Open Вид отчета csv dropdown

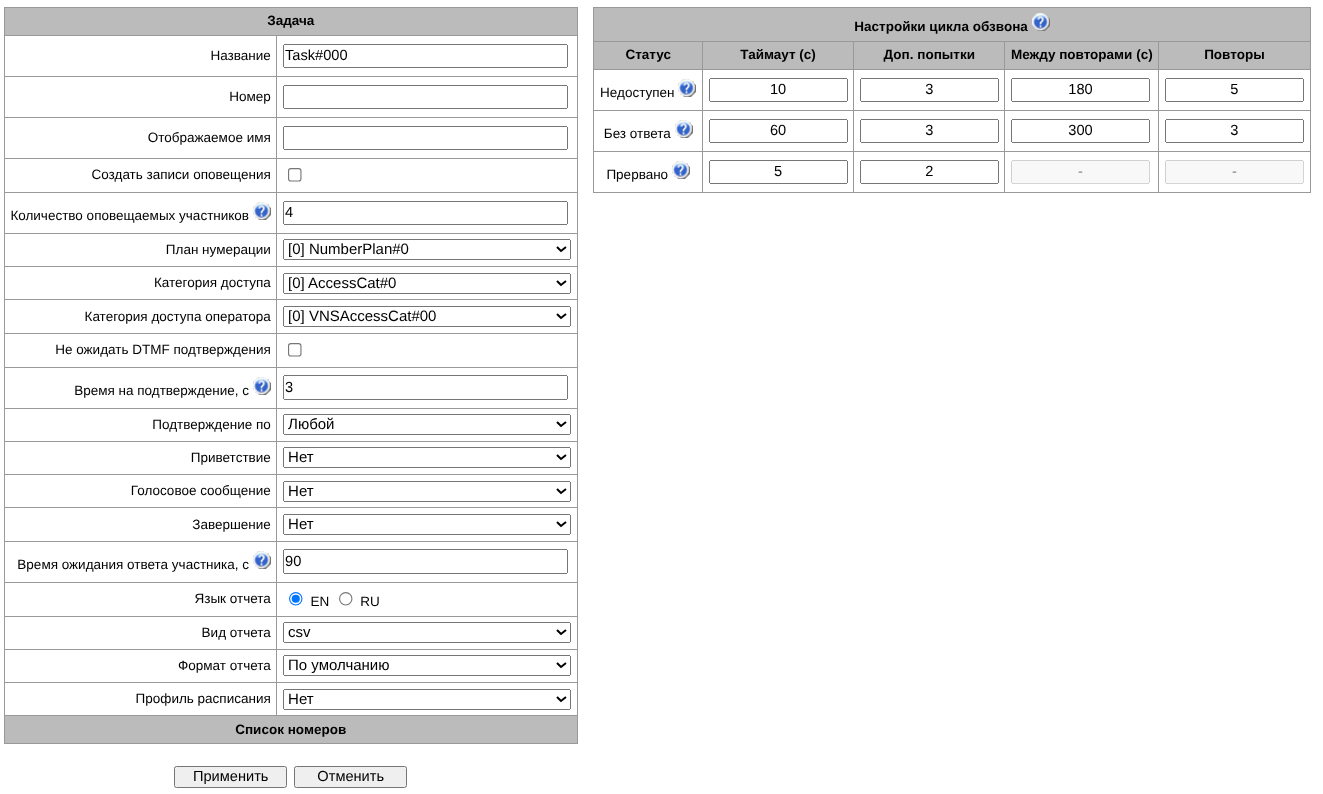[x=426, y=633]
